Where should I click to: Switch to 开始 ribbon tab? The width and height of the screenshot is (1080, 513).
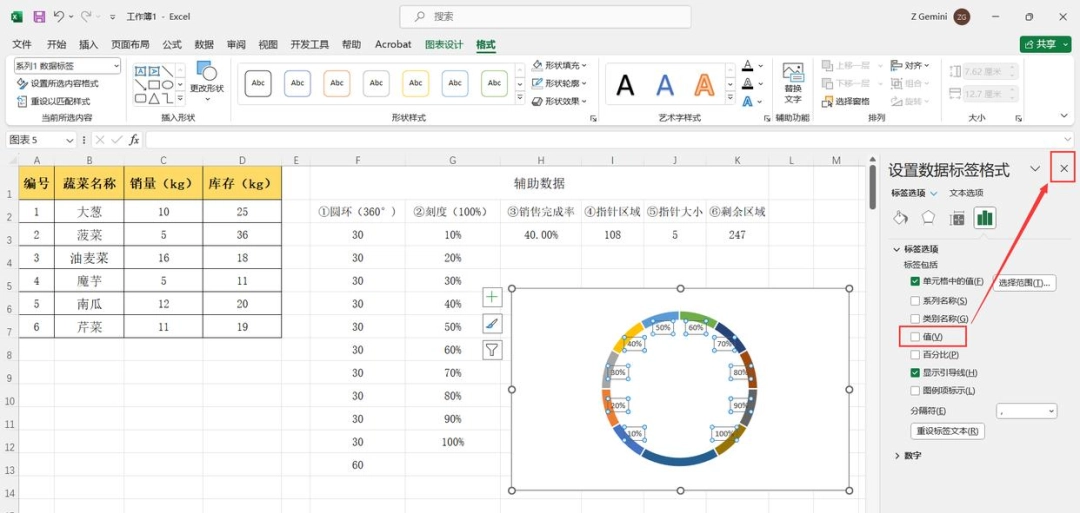point(56,44)
